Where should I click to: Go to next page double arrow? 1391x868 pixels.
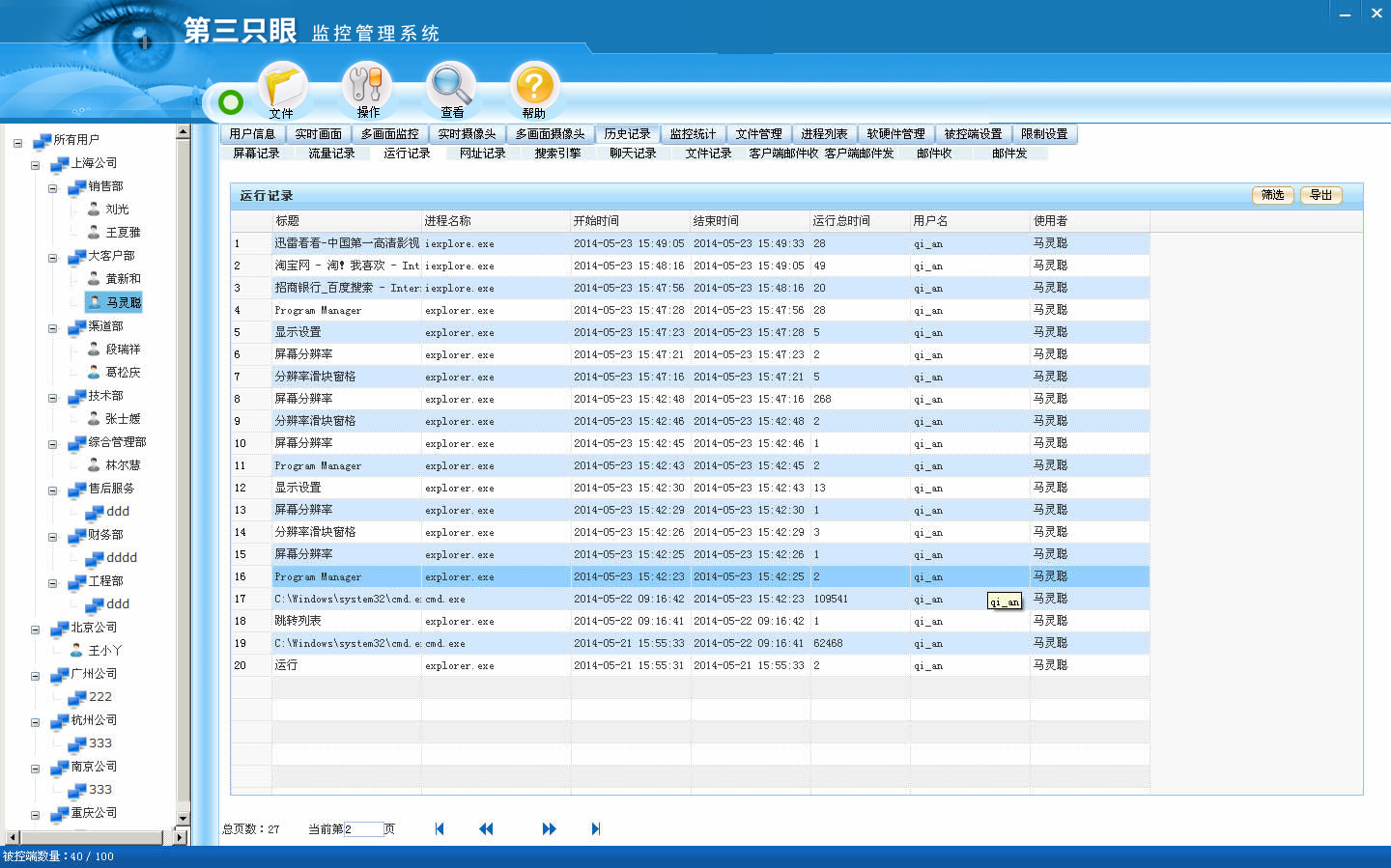tap(550, 828)
